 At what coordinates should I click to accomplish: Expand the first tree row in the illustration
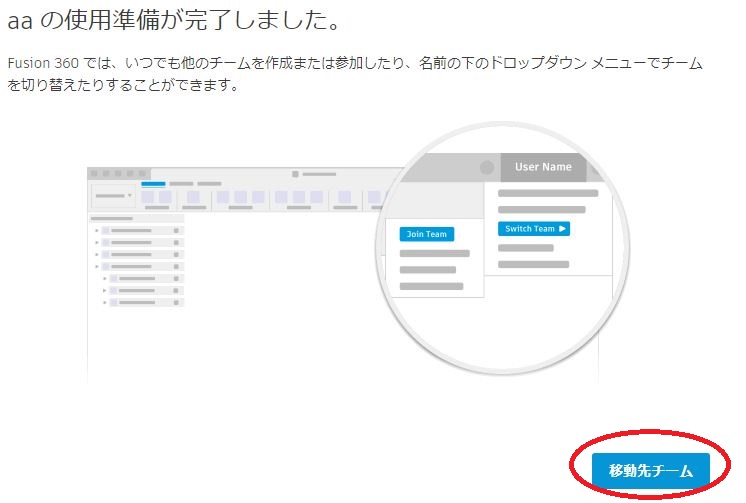tap(97, 231)
